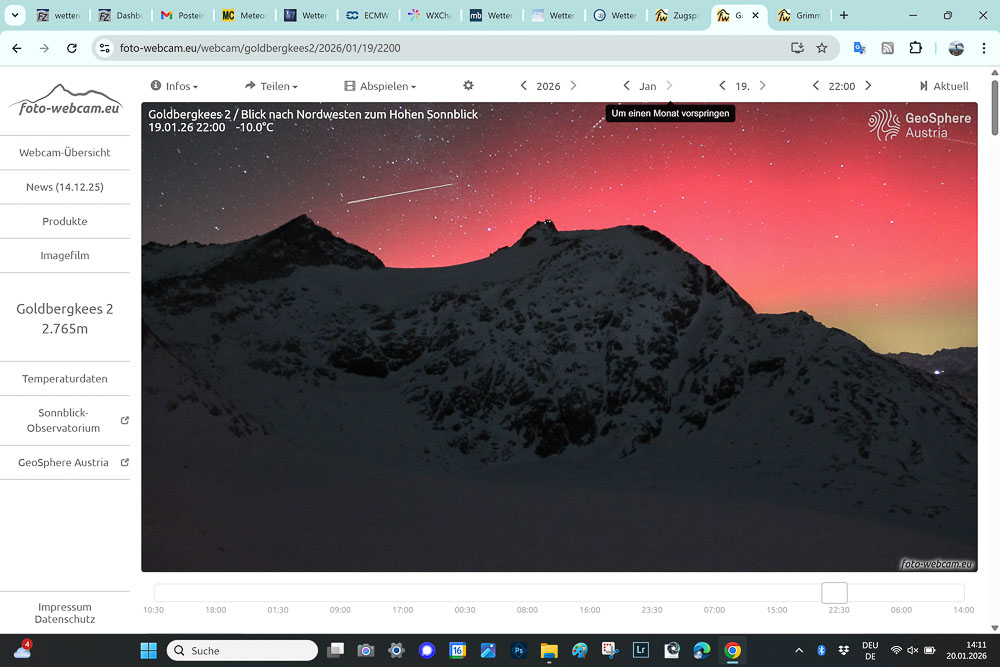The image size is (1000, 667).
Task: Click the foto-webcam.eu logo
Action: tap(65, 100)
